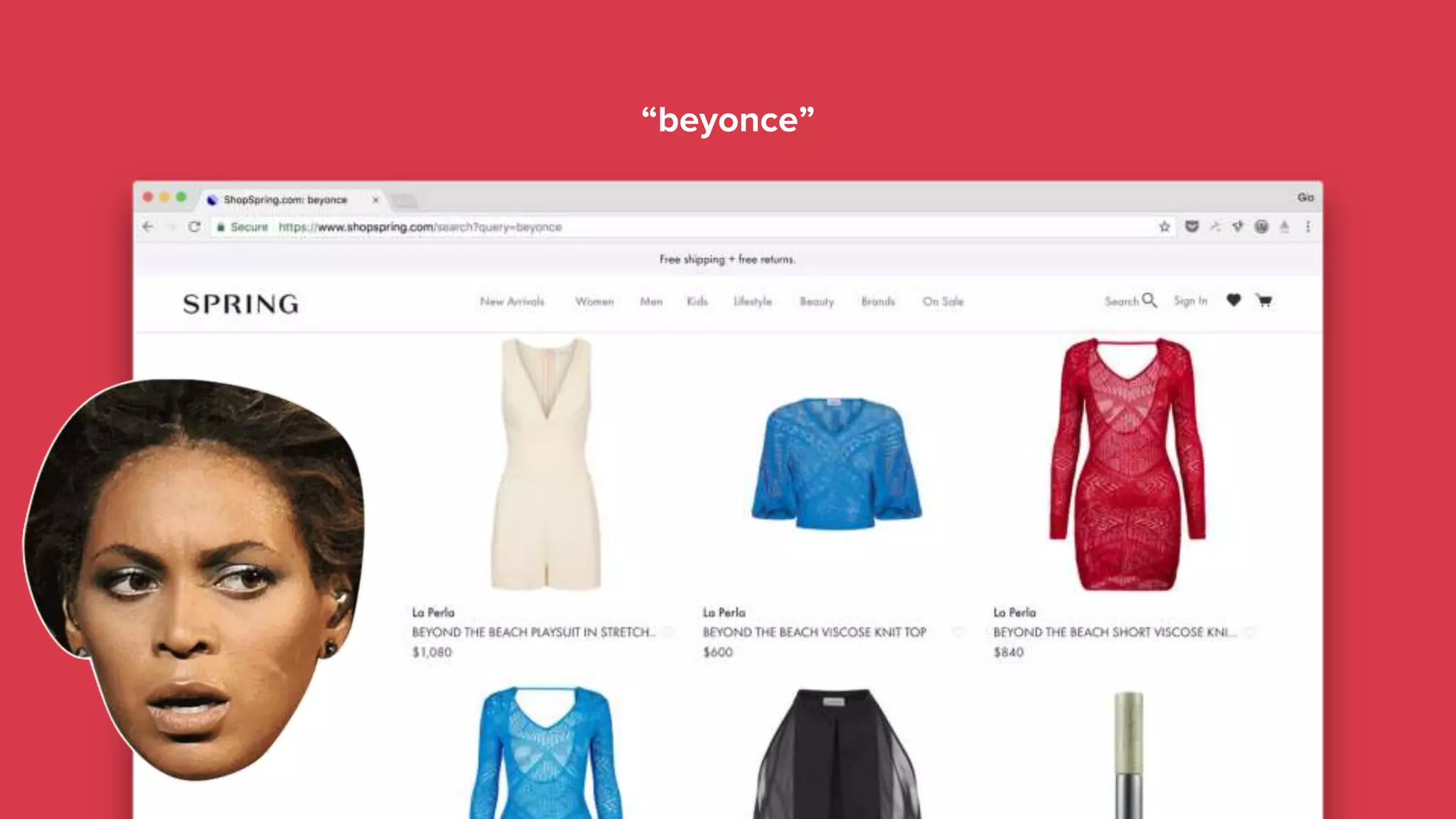
Task: Open the blue knit top product image
Action: (837, 463)
